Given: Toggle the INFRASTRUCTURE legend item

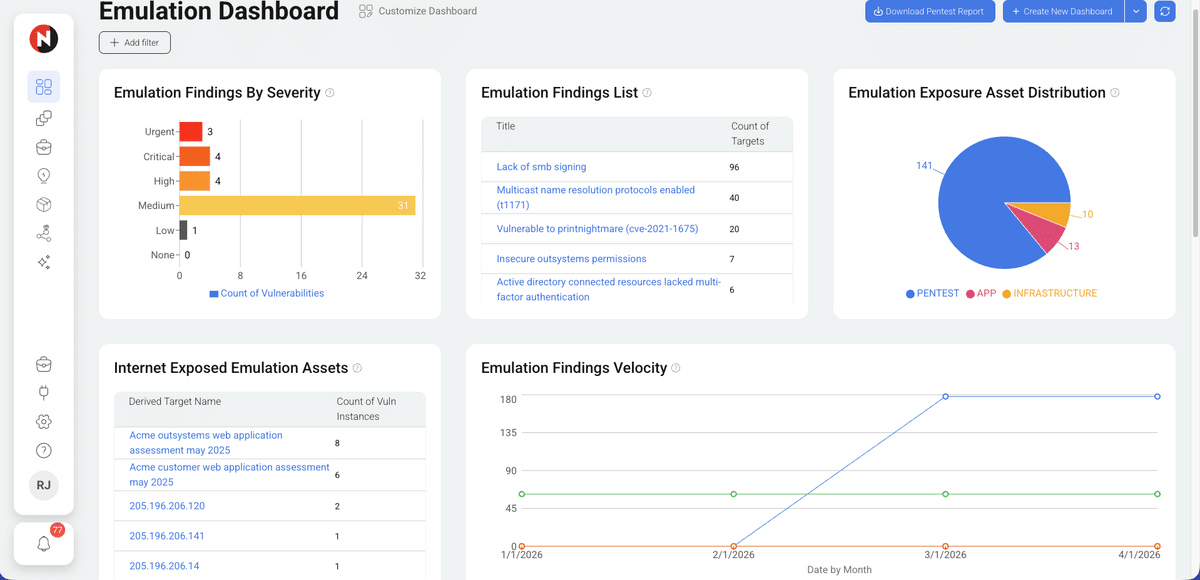Looking at the screenshot, I should click(1049, 294).
